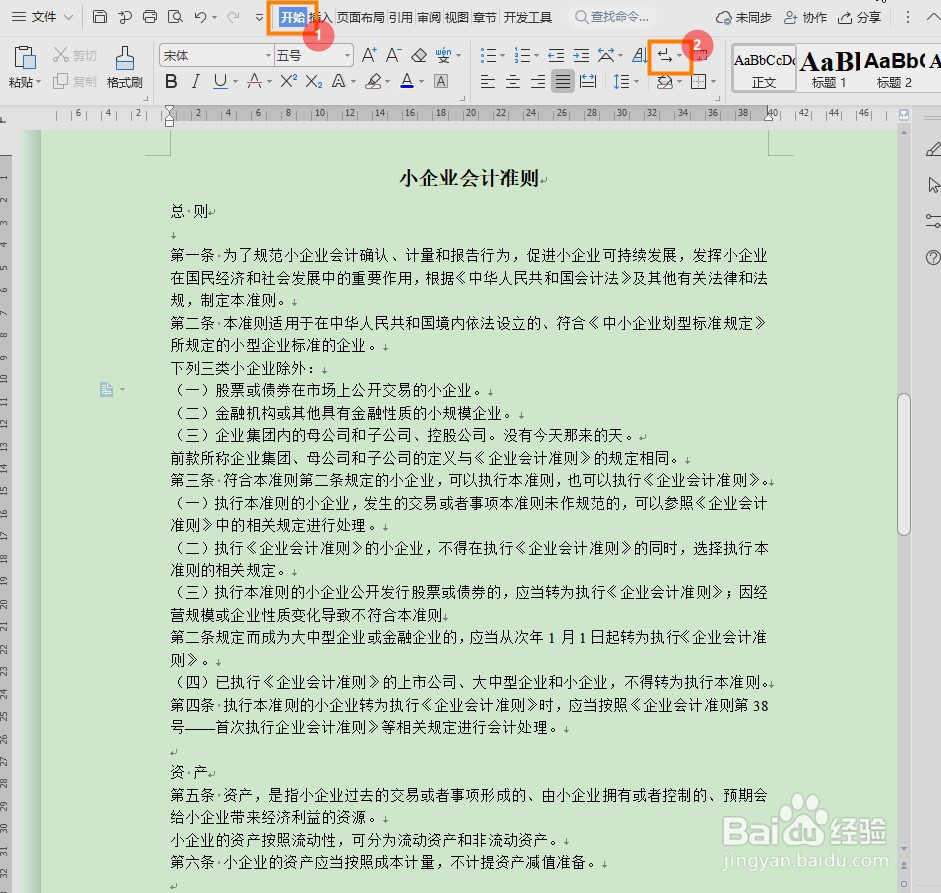Apply the 正文 style
941x893 pixels.
click(764, 68)
